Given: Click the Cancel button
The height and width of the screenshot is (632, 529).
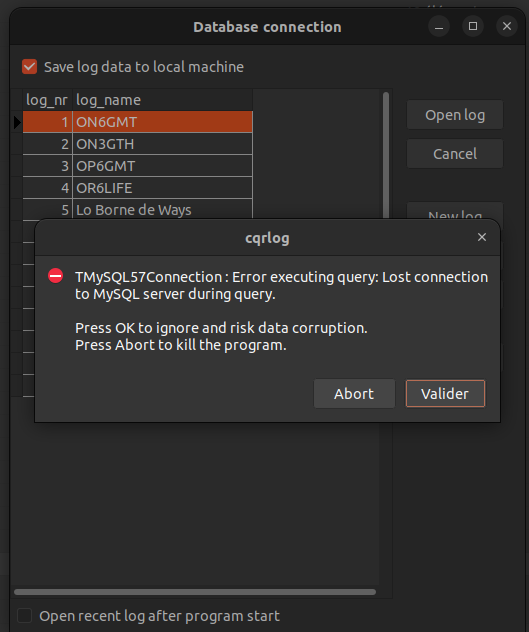Looking at the screenshot, I should (x=455, y=154).
